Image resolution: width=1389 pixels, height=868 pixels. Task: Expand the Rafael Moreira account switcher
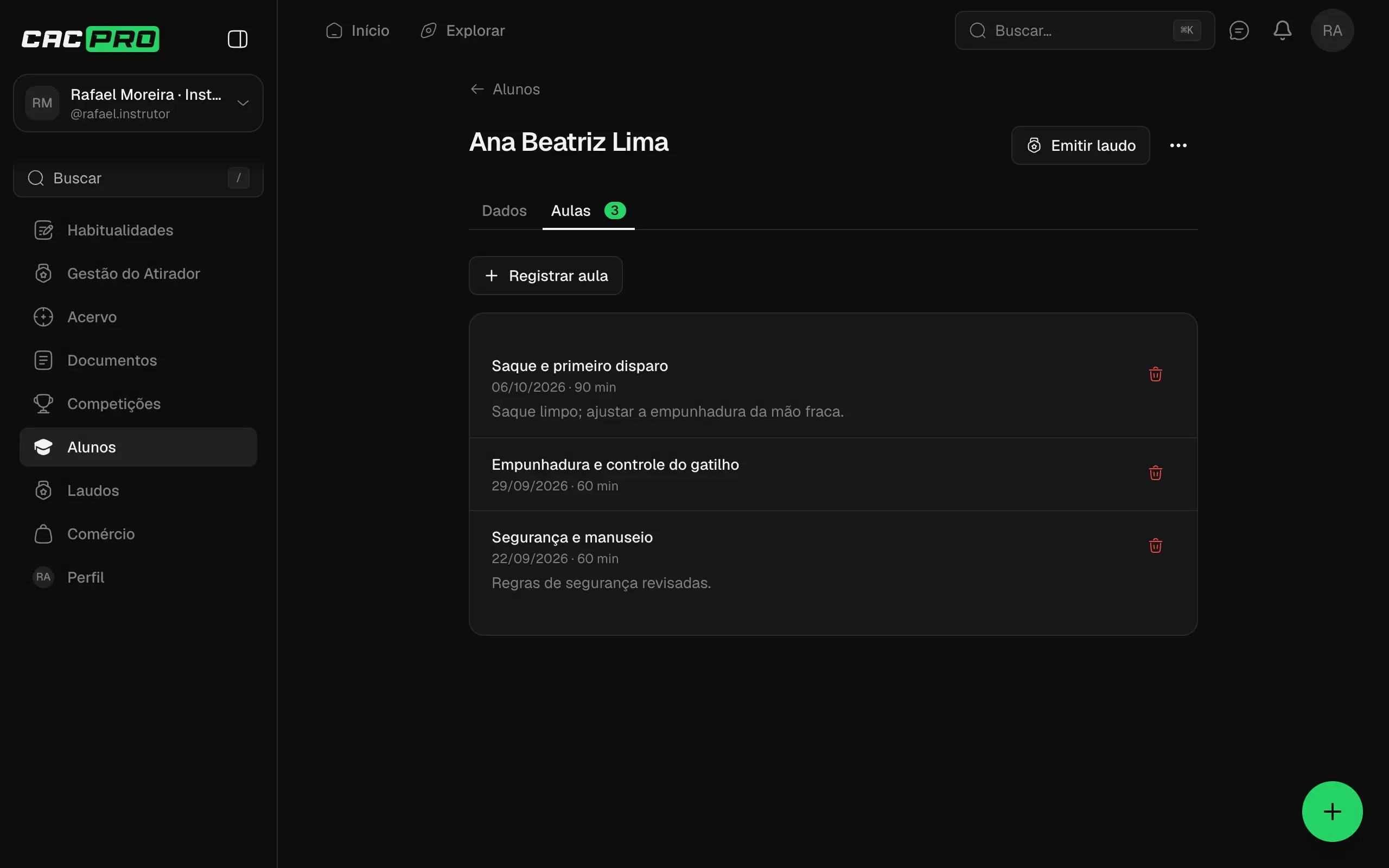coord(138,103)
